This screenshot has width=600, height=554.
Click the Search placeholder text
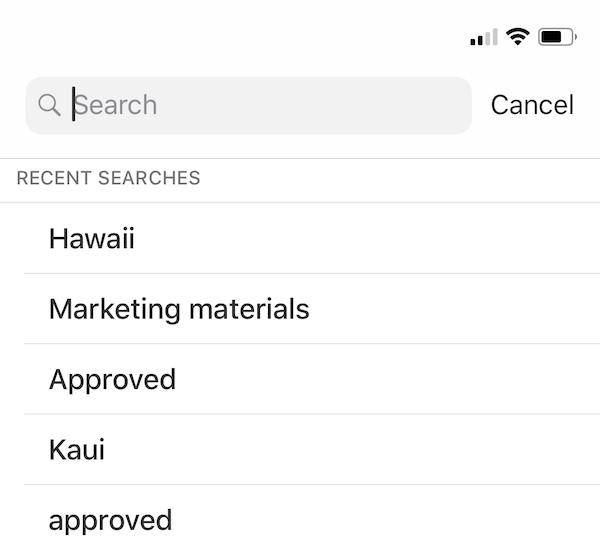(x=116, y=105)
